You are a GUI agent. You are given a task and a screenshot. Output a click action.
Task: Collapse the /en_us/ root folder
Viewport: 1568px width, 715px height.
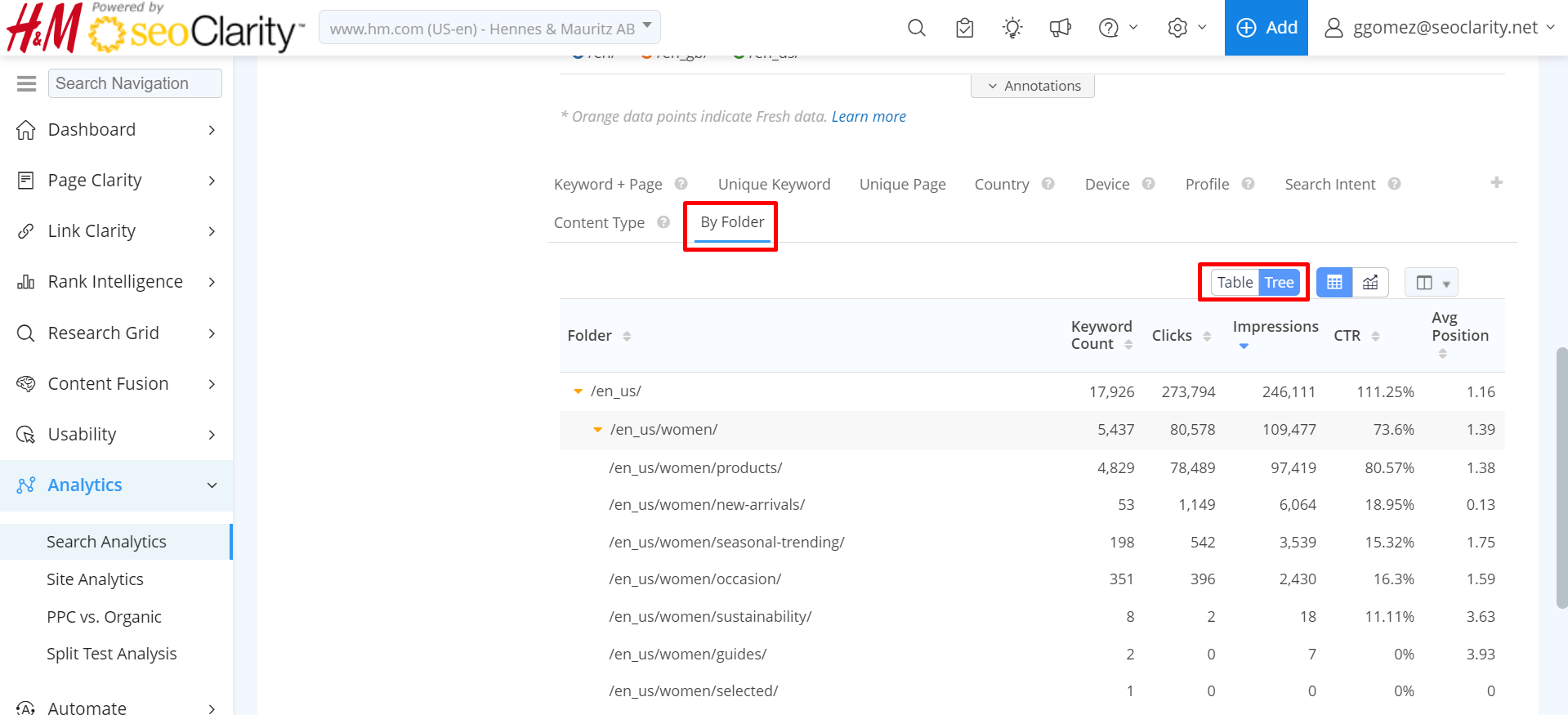[x=578, y=391]
